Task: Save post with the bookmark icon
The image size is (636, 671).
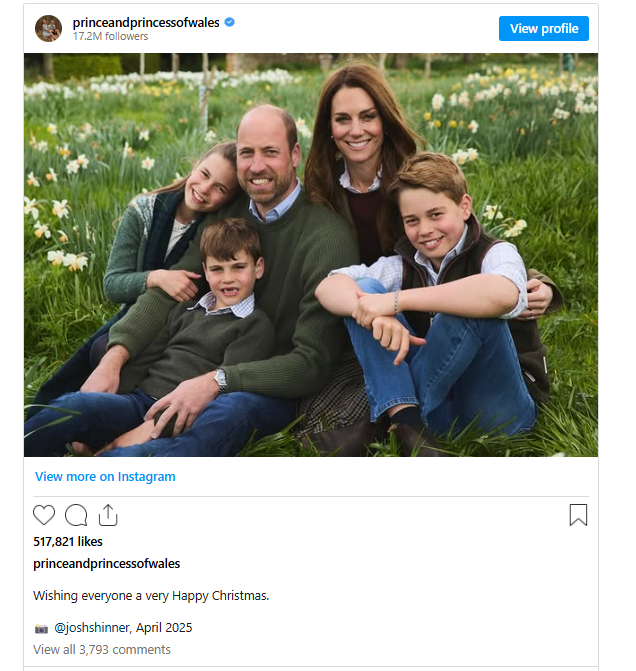Action: (578, 515)
